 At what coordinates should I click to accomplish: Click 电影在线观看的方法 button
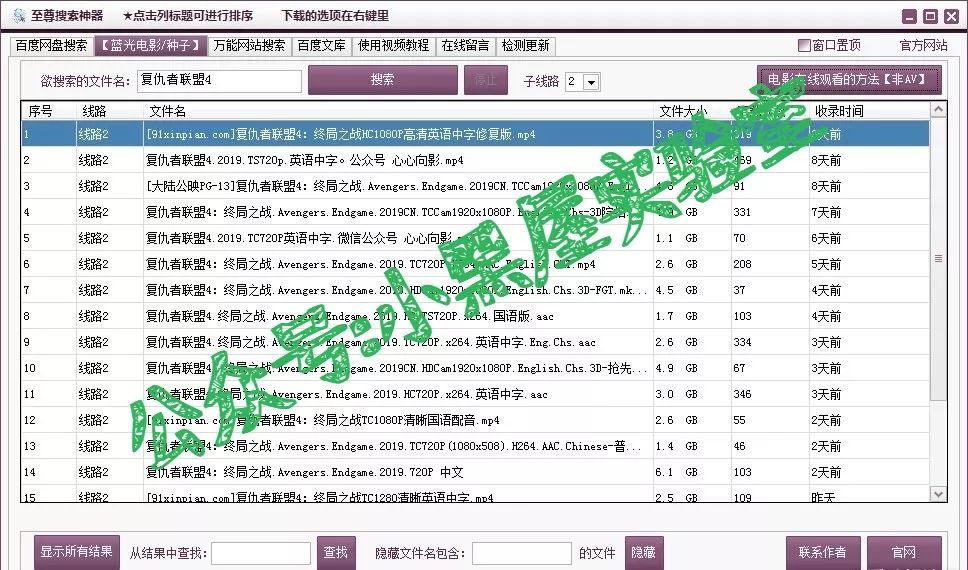click(x=849, y=80)
